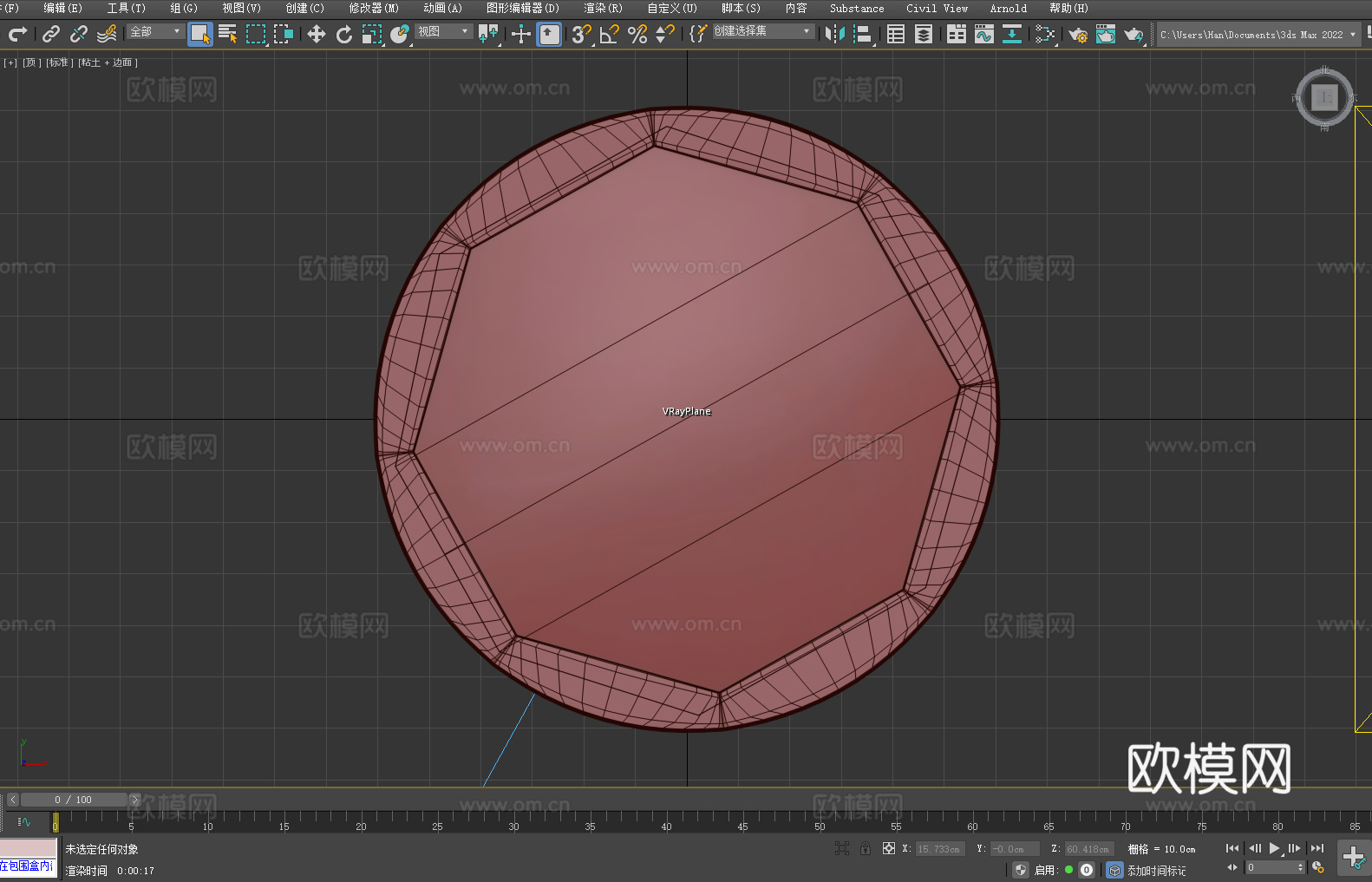
Task: Toggle Window/Crossing selection mode
Action: point(284,34)
